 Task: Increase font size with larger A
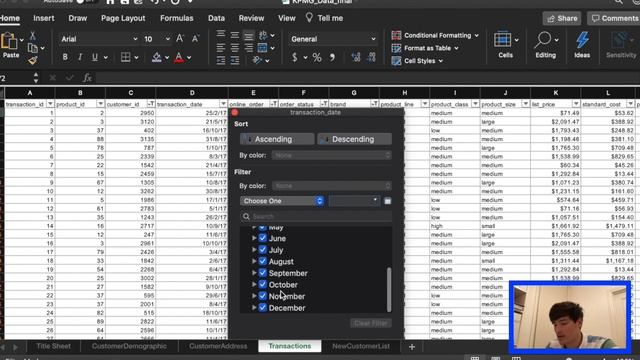tap(180, 39)
